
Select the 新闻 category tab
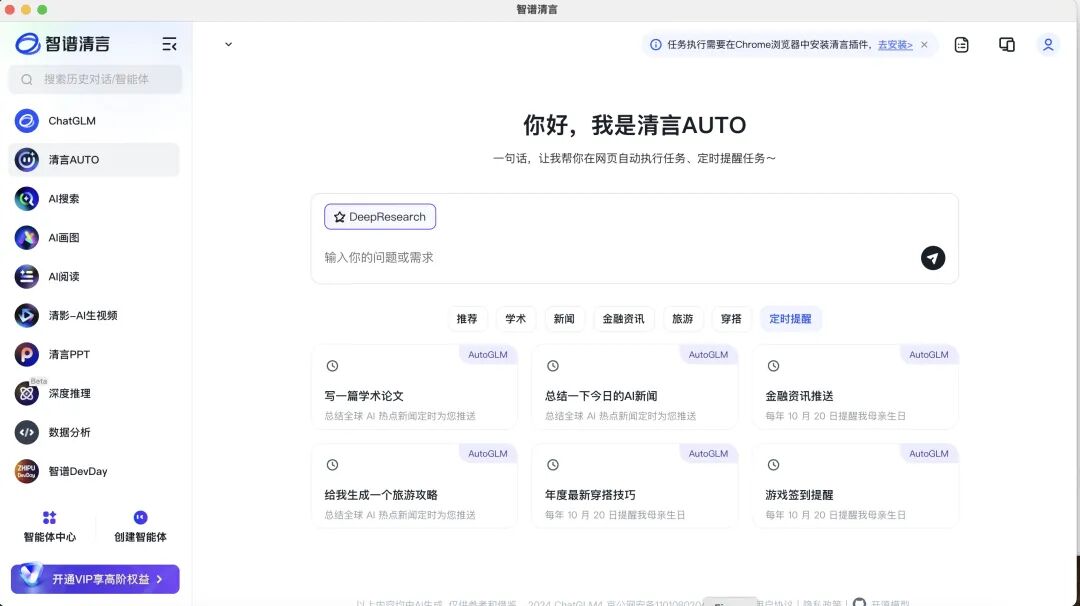pos(564,319)
